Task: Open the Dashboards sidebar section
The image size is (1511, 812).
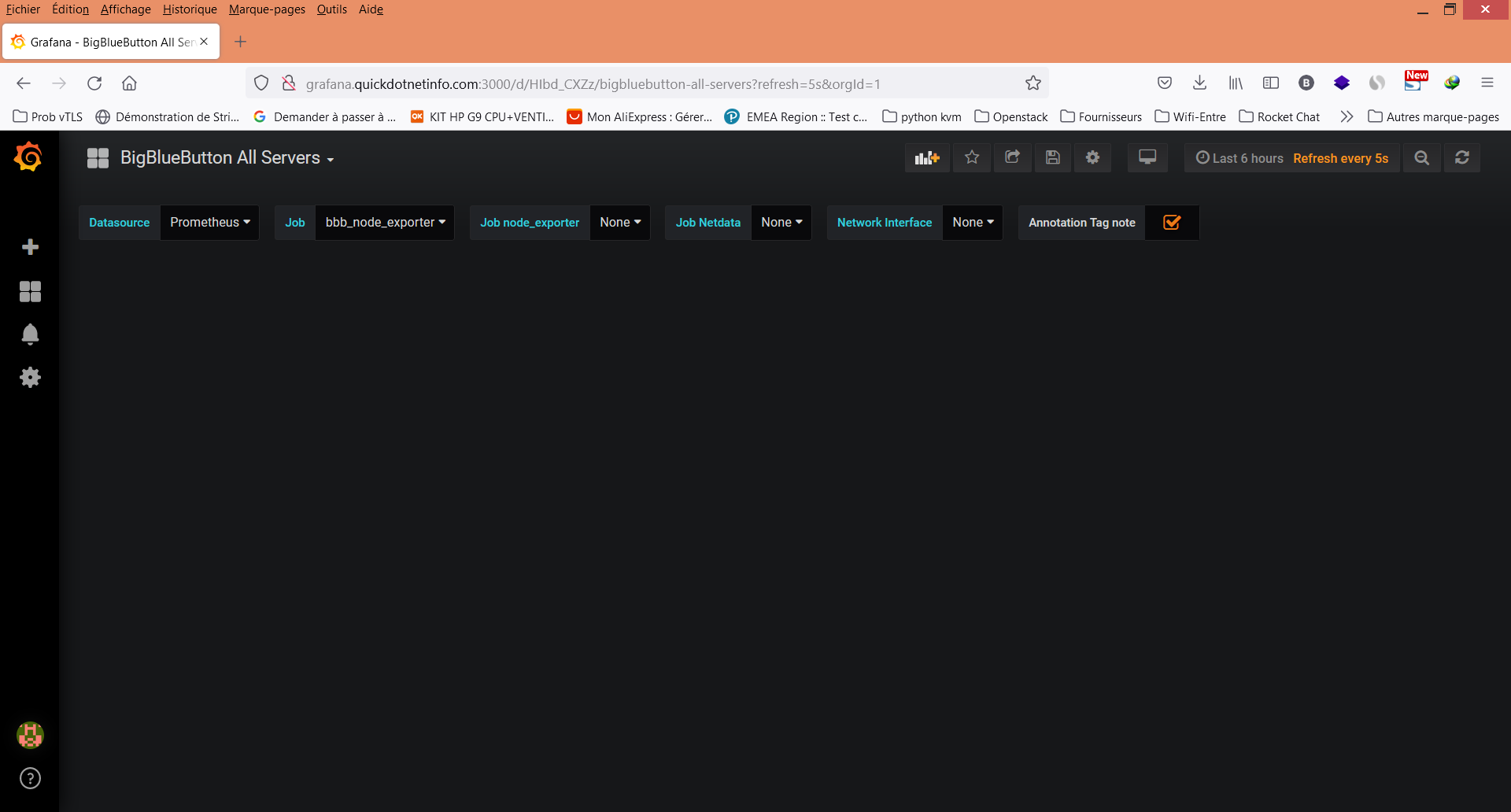Action: click(30, 291)
